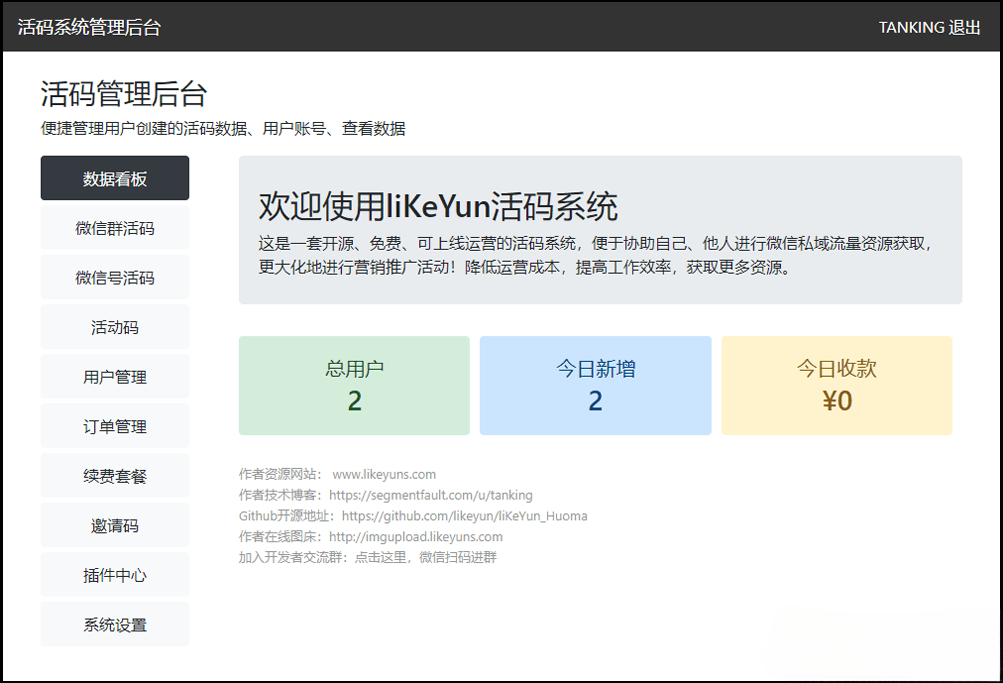Screen dimensions: 1003x683
Task: Select the 数据看板 dashboard menu item
Action: tap(114, 178)
